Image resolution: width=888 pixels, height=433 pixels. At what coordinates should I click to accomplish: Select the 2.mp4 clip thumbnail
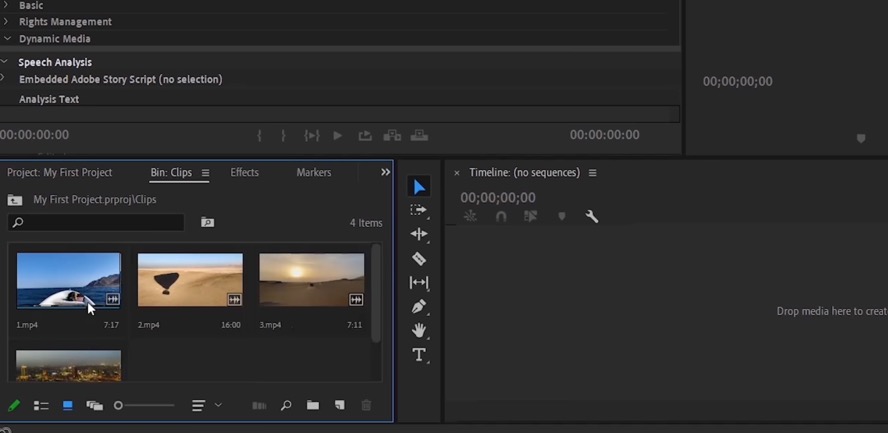point(190,280)
